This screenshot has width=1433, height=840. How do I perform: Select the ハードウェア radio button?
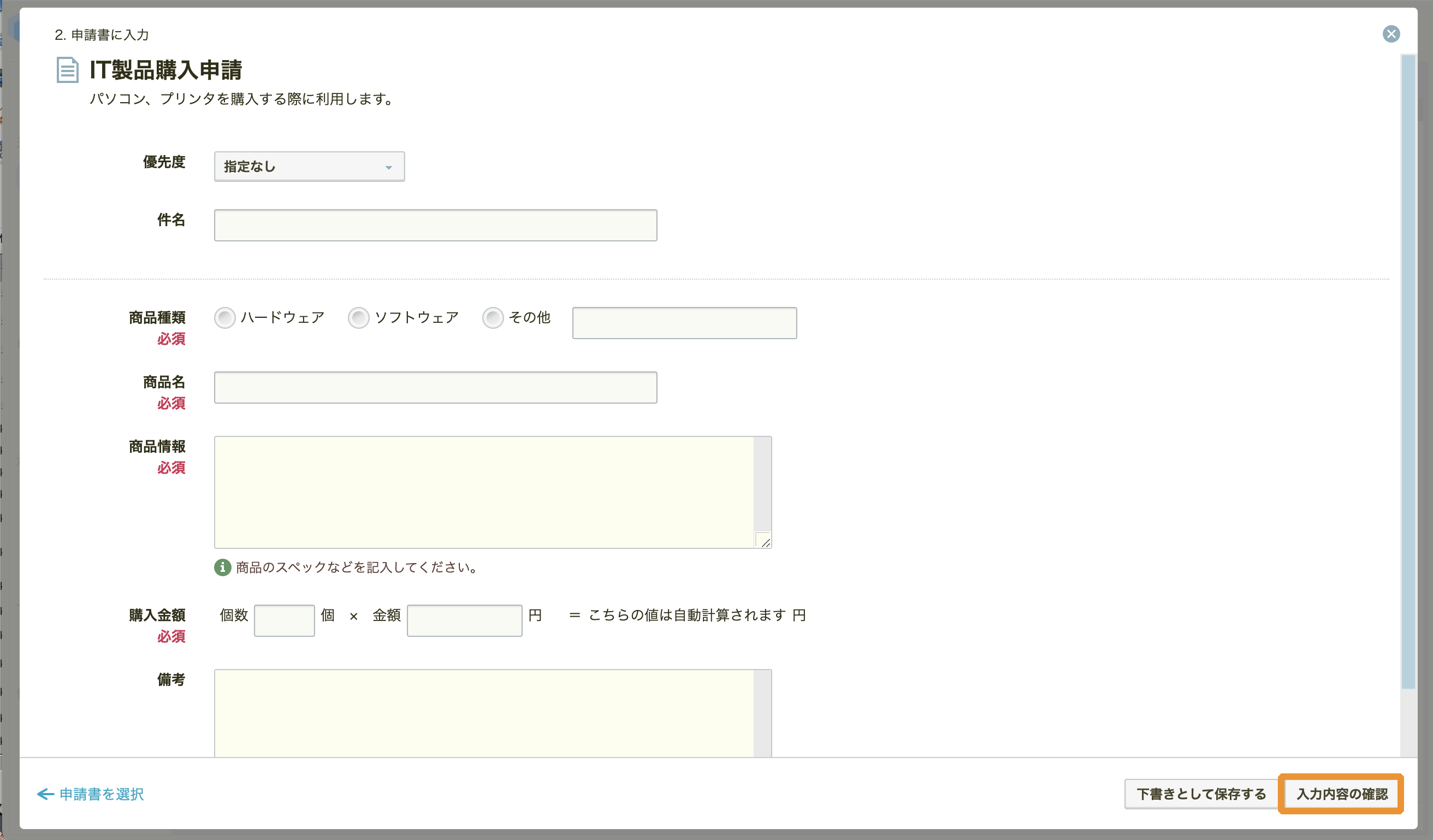click(224, 318)
